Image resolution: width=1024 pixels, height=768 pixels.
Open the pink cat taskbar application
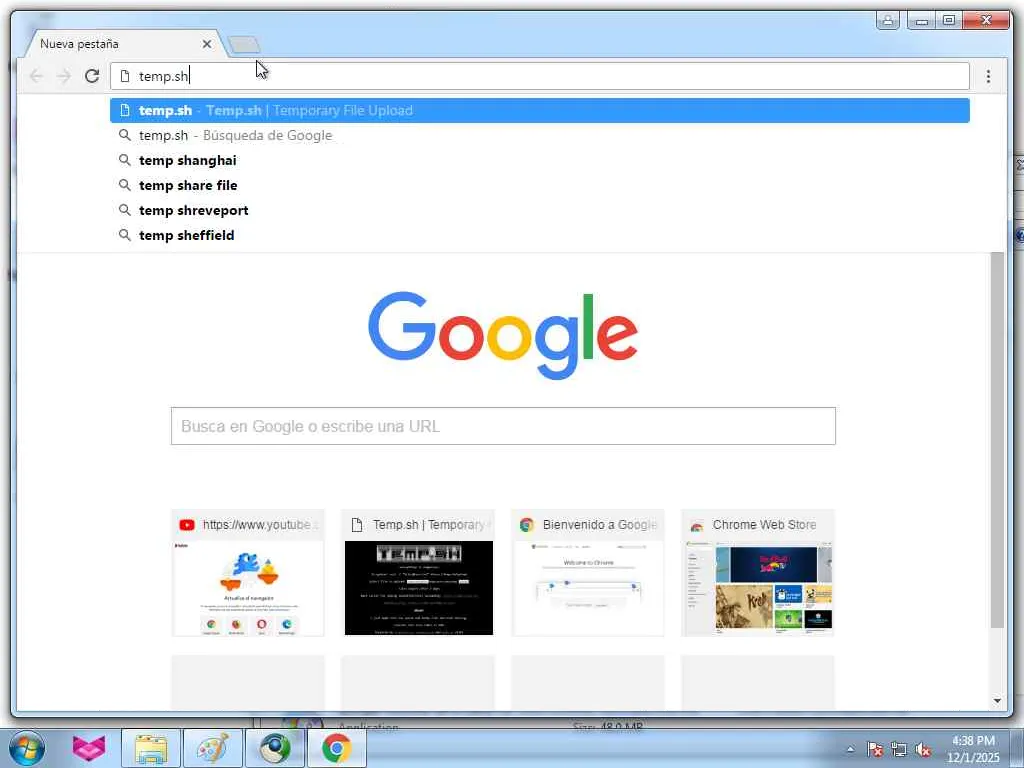pos(89,748)
